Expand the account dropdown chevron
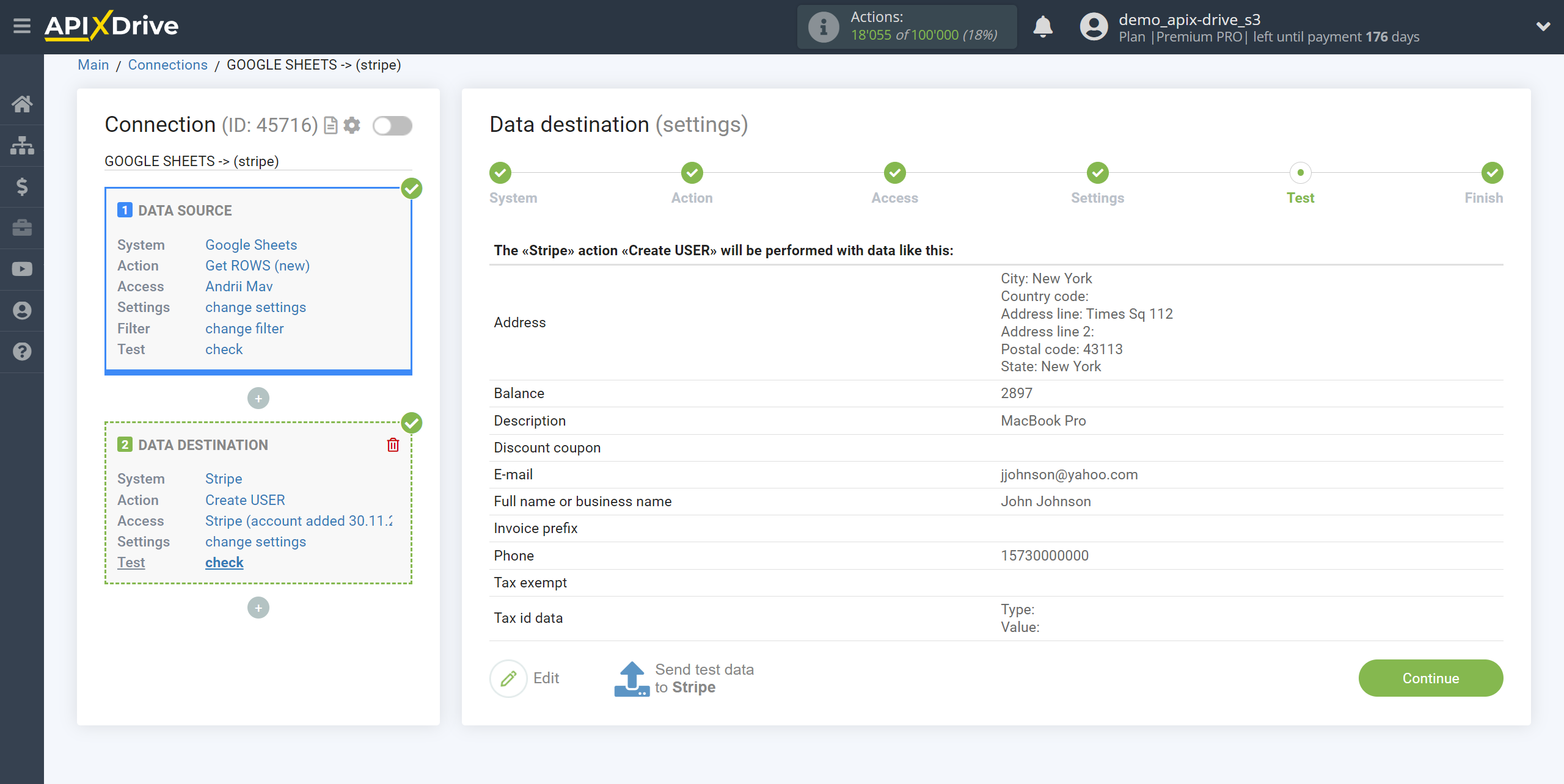This screenshot has height=784, width=1564. click(1543, 26)
